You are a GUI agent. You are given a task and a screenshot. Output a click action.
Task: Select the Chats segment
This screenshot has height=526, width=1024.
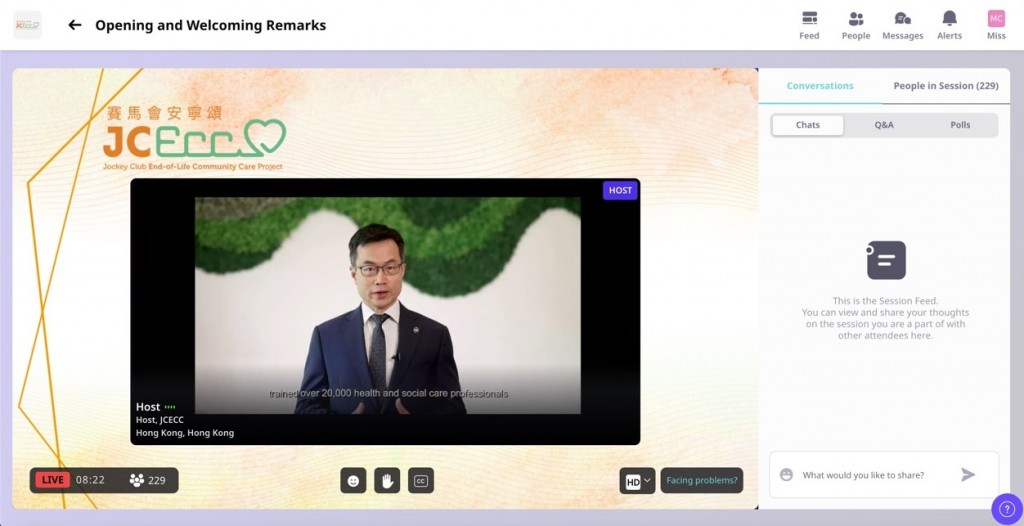coord(808,125)
